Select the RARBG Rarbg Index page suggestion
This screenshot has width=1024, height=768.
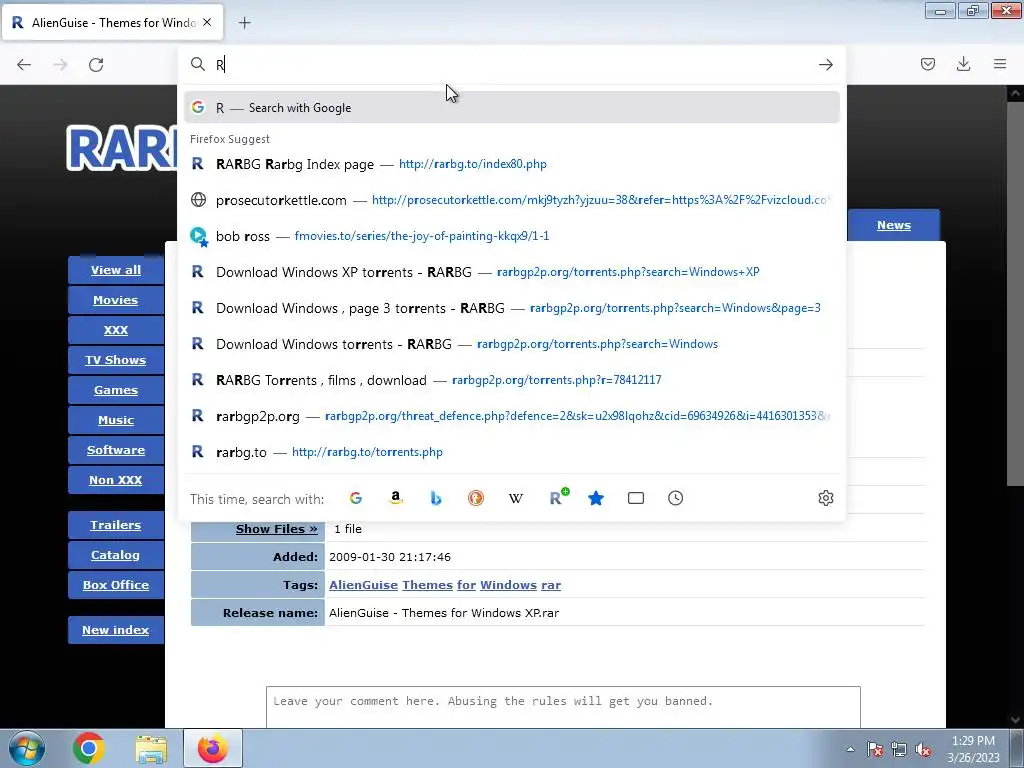511,164
